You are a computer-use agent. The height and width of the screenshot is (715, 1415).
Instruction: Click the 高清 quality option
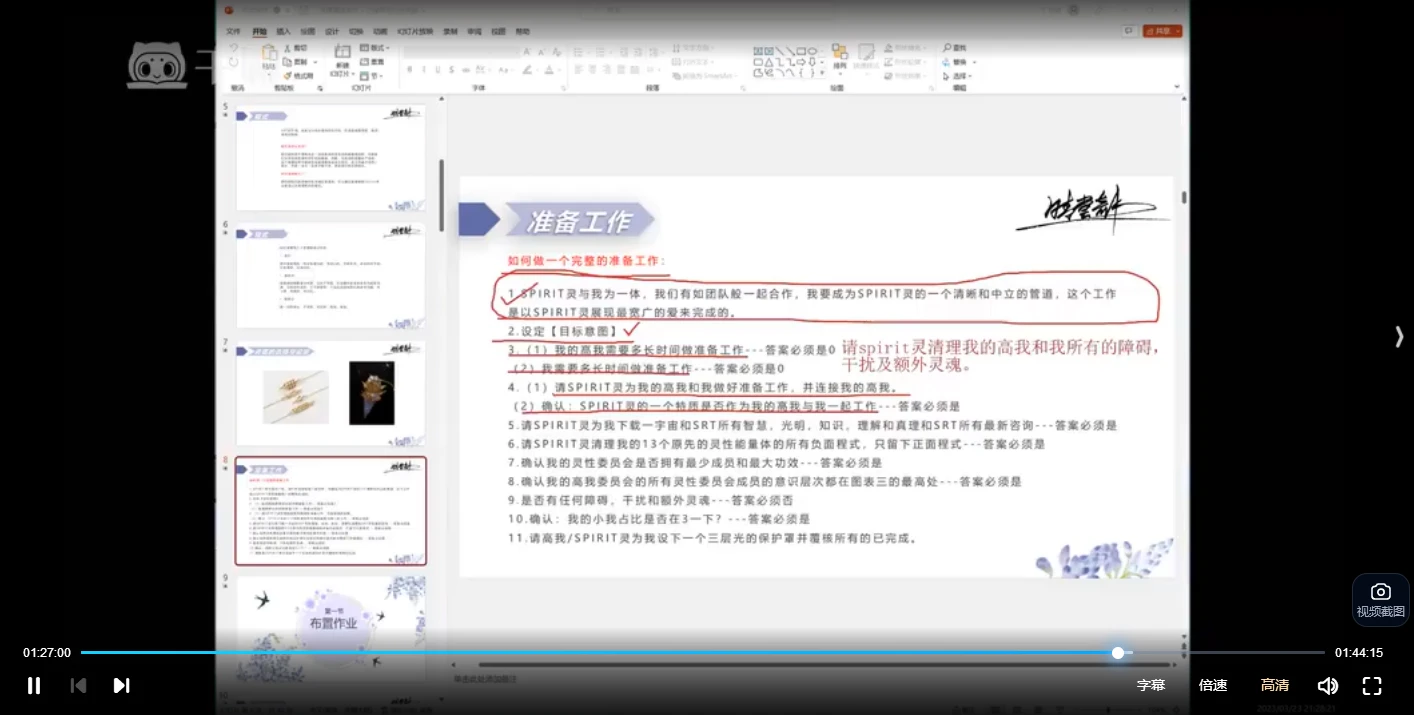point(1275,685)
